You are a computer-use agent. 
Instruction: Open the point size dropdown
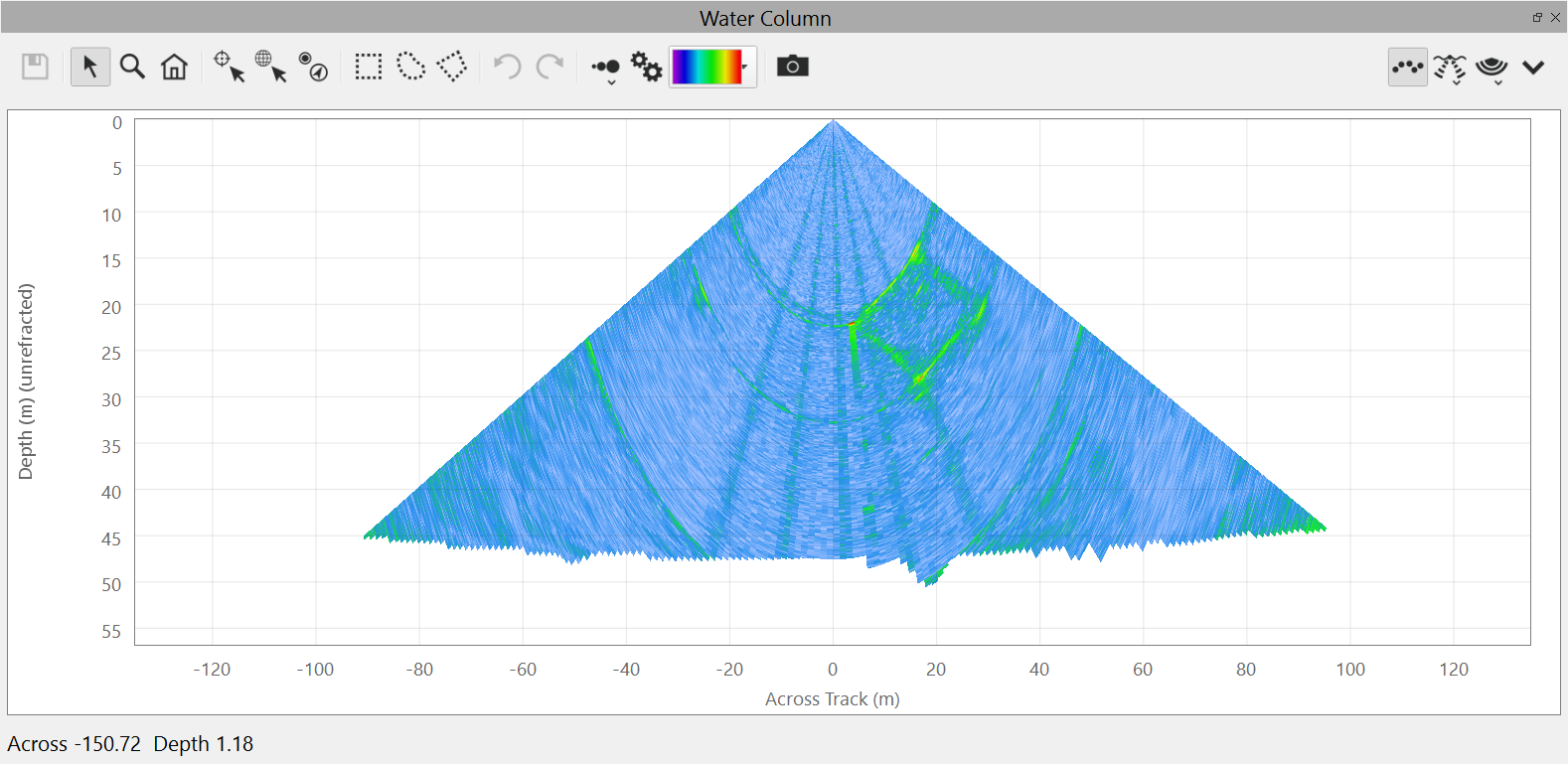[605, 69]
